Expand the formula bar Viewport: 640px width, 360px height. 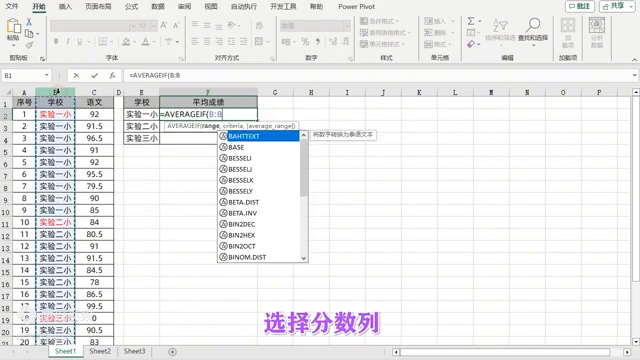click(x=634, y=76)
